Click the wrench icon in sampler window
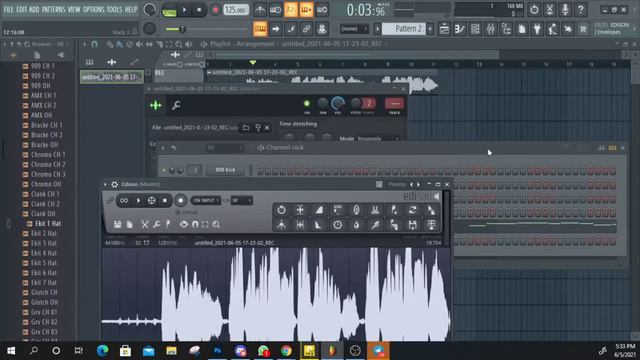The image size is (640, 360). click(176, 105)
